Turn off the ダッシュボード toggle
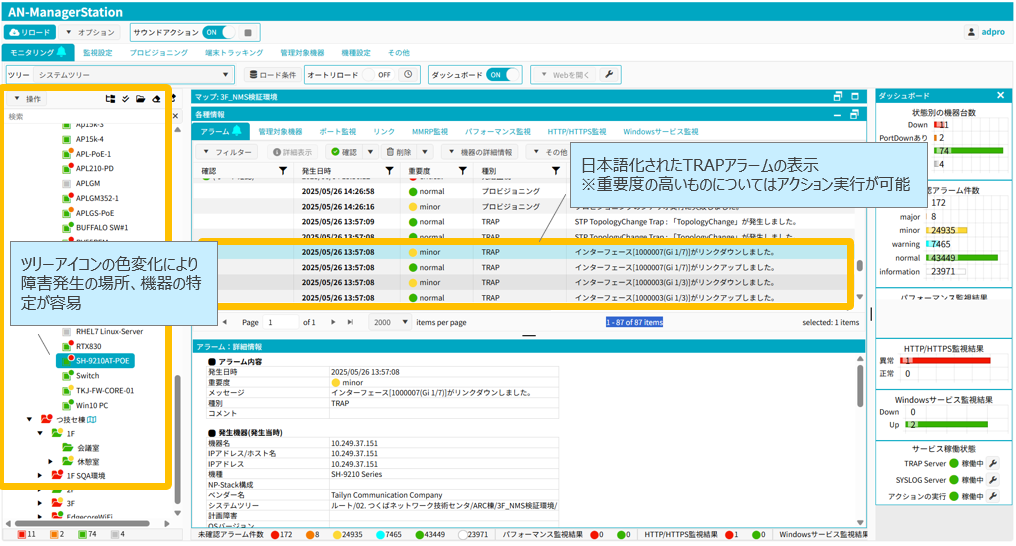 pyautogui.click(x=503, y=75)
